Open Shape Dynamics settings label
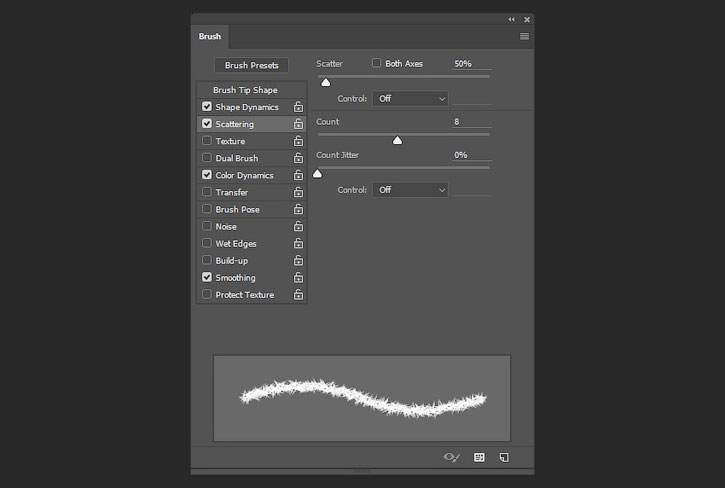This screenshot has width=725, height=488. pos(247,107)
